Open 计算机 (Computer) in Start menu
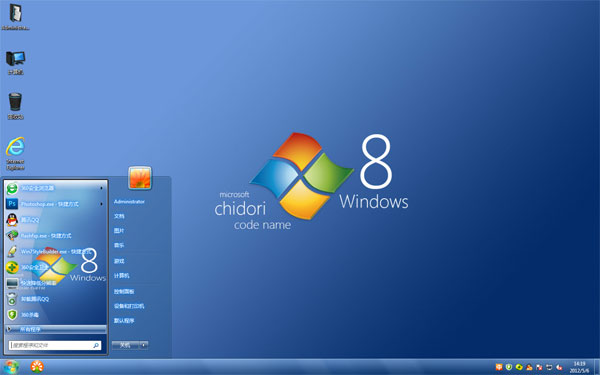Screen dimensions: 600x375 tap(122, 276)
